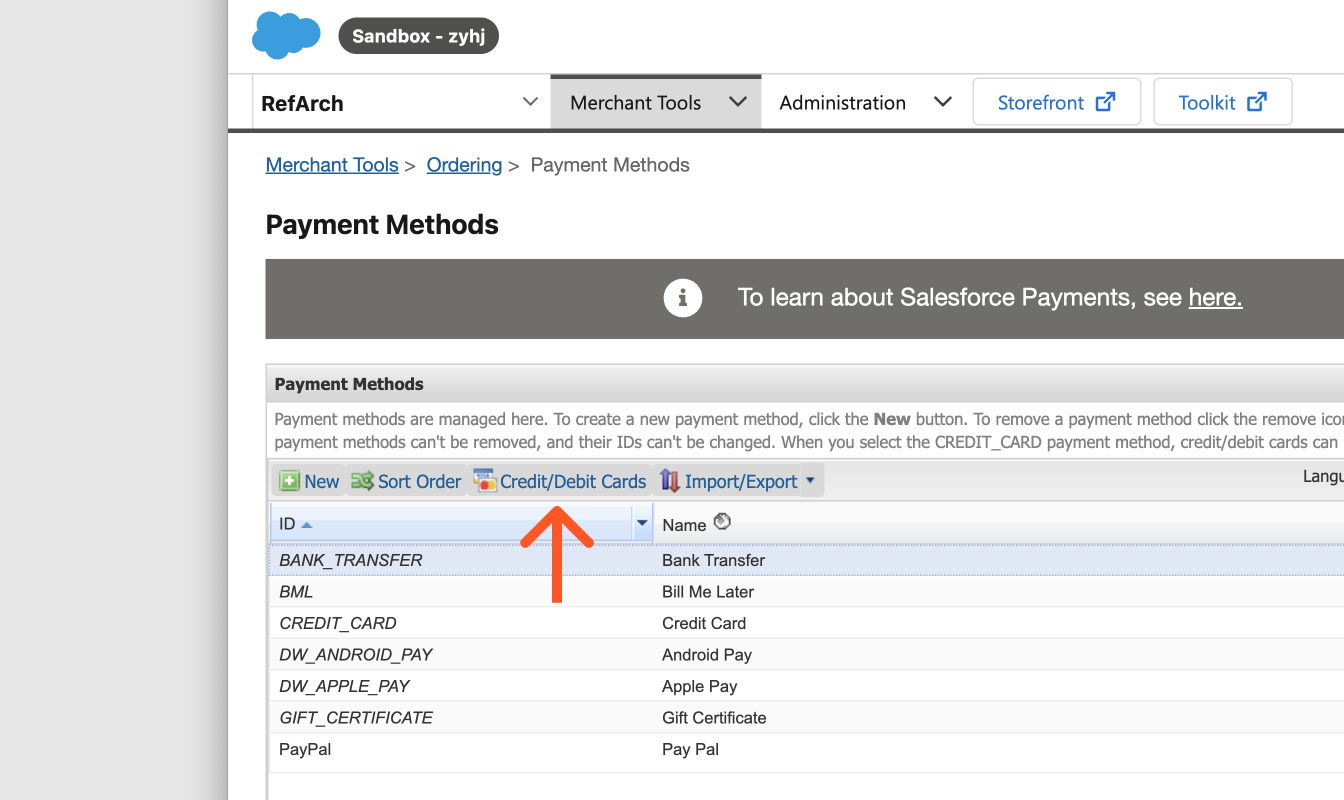The height and width of the screenshot is (800, 1344).
Task: Click the Bill Me Later name cell
Action: 708,592
